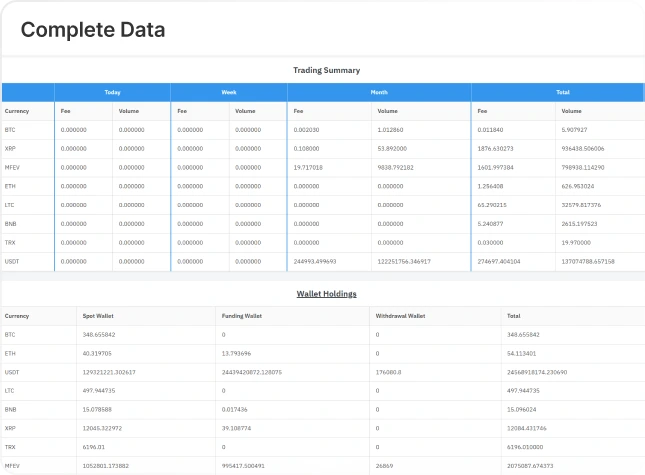This screenshot has width=645, height=475.
Task: Click the Funding Wallet column header
Action: pyautogui.click(x=241, y=316)
